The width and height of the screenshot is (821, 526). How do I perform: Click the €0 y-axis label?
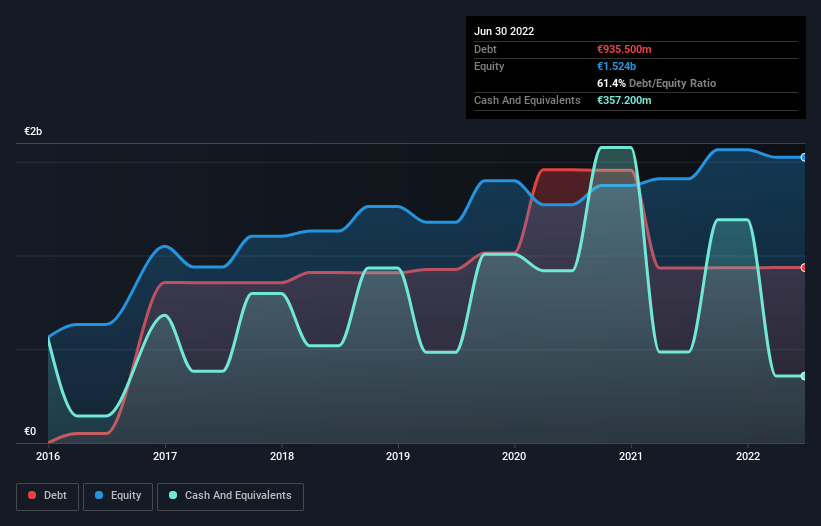pos(30,431)
